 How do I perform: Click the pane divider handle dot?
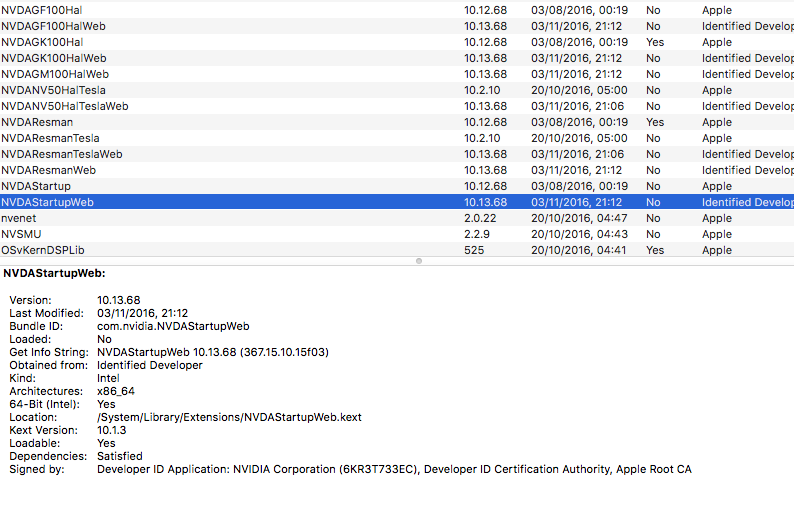point(419,261)
